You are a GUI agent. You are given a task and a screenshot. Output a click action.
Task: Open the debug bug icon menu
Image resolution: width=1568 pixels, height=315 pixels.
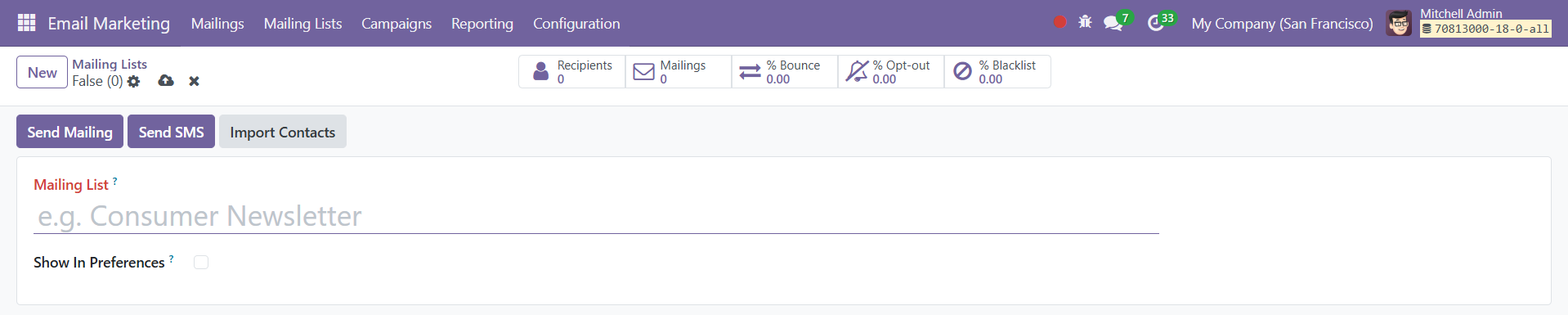coord(1085,22)
